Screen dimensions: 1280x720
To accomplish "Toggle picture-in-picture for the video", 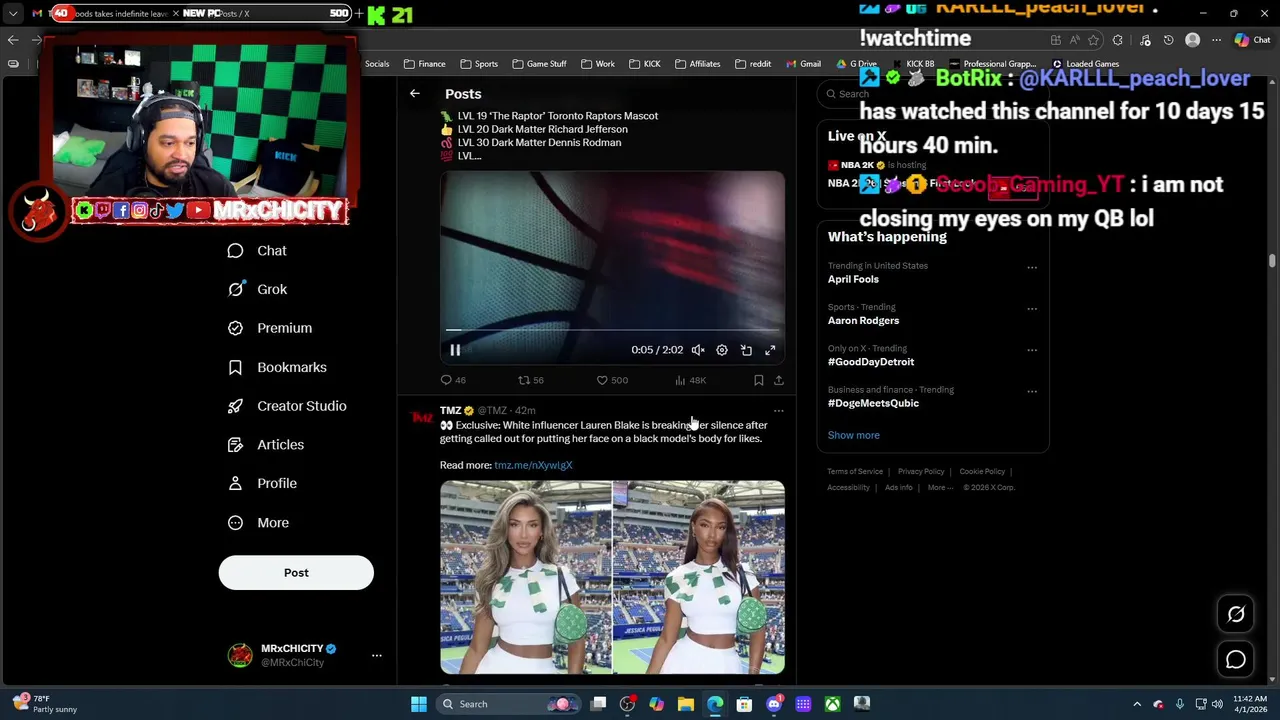I will (746, 350).
